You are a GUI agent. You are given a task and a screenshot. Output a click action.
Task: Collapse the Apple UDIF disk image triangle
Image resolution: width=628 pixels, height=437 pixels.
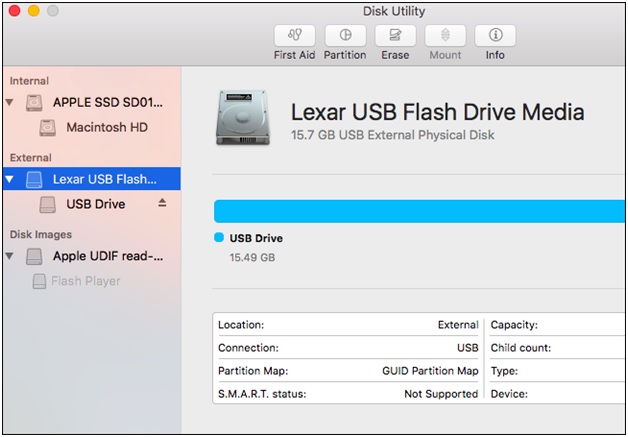(x=10, y=256)
